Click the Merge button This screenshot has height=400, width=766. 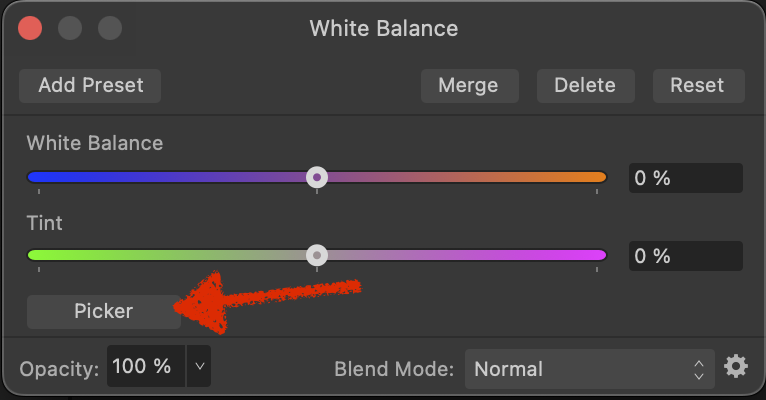point(469,86)
